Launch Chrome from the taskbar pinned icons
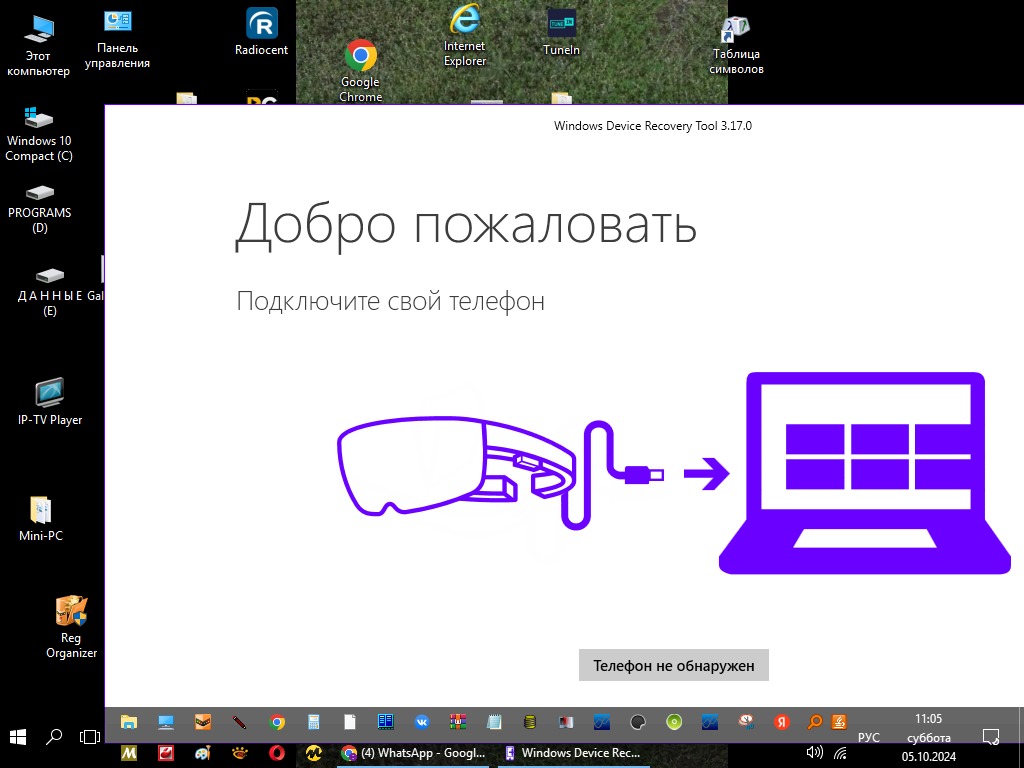1024x768 pixels. [x=277, y=722]
